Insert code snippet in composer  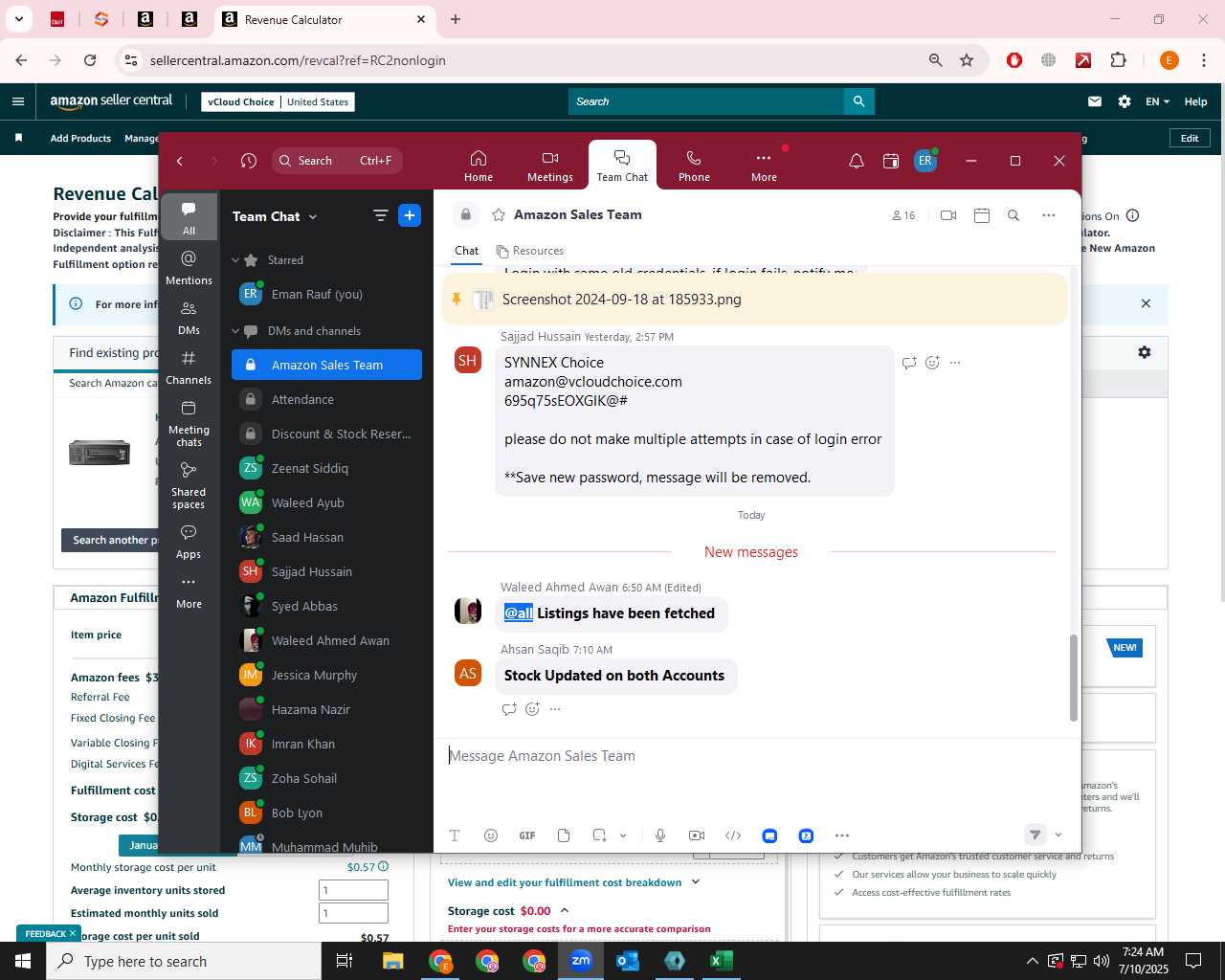click(733, 835)
